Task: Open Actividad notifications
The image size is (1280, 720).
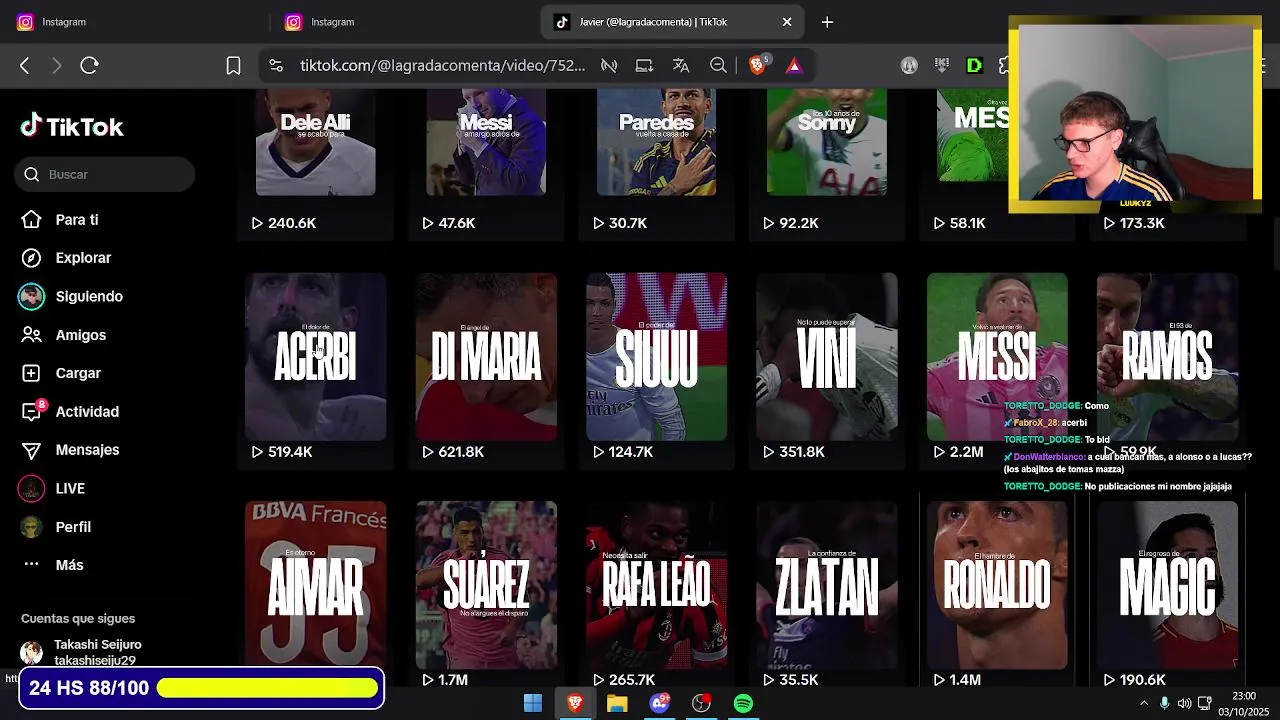Action: click(87, 412)
